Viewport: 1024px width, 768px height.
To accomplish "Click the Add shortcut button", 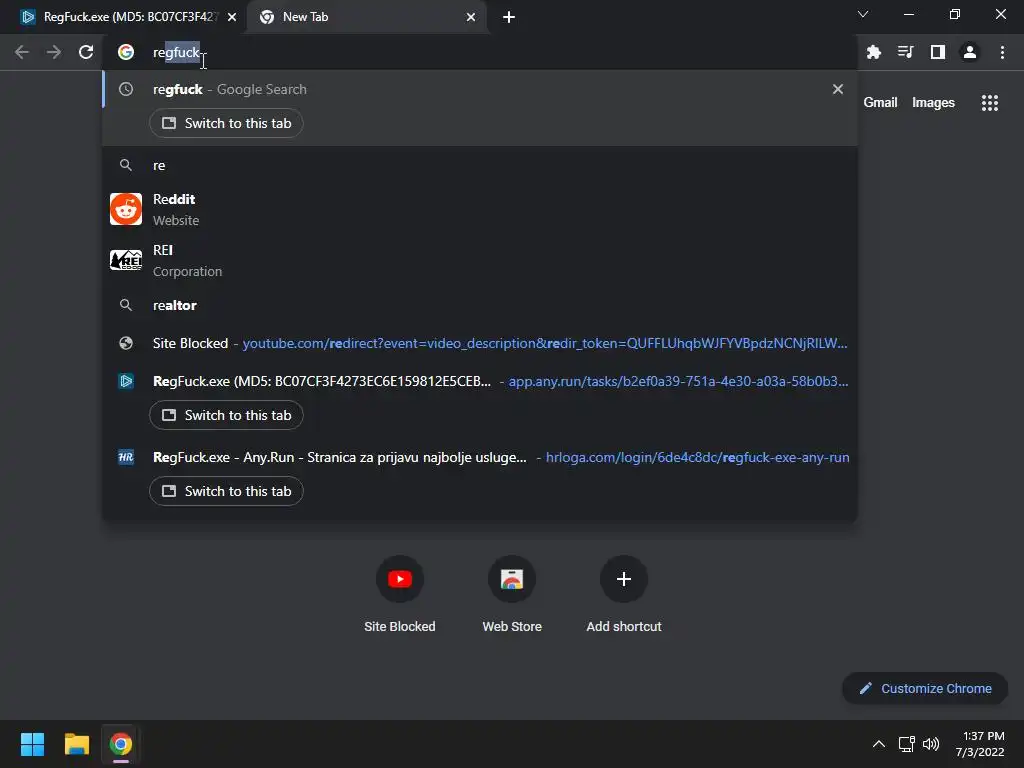I will coord(624,594).
